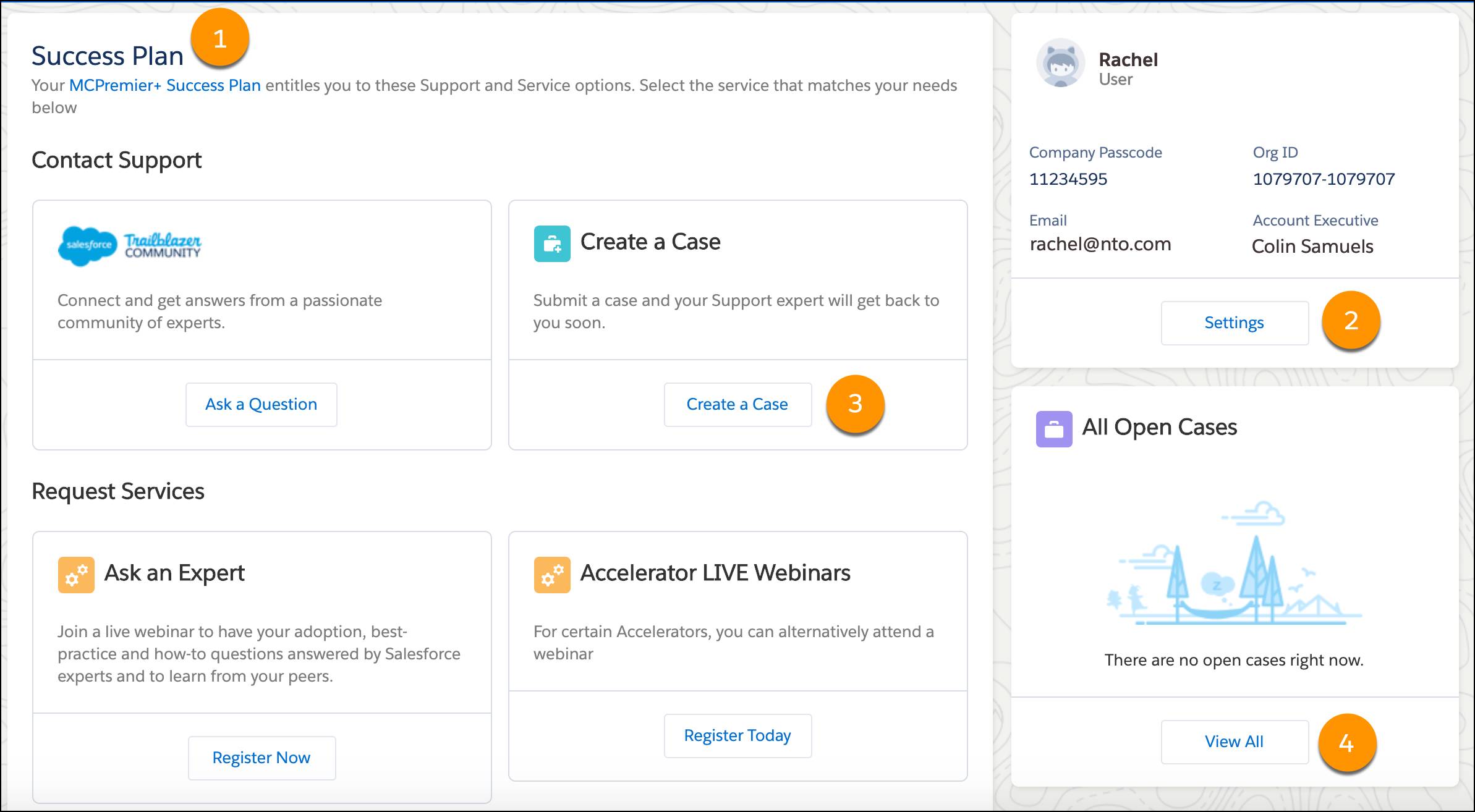The height and width of the screenshot is (812, 1475).
Task: Click the Create a Case button
Action: [737, 404]
